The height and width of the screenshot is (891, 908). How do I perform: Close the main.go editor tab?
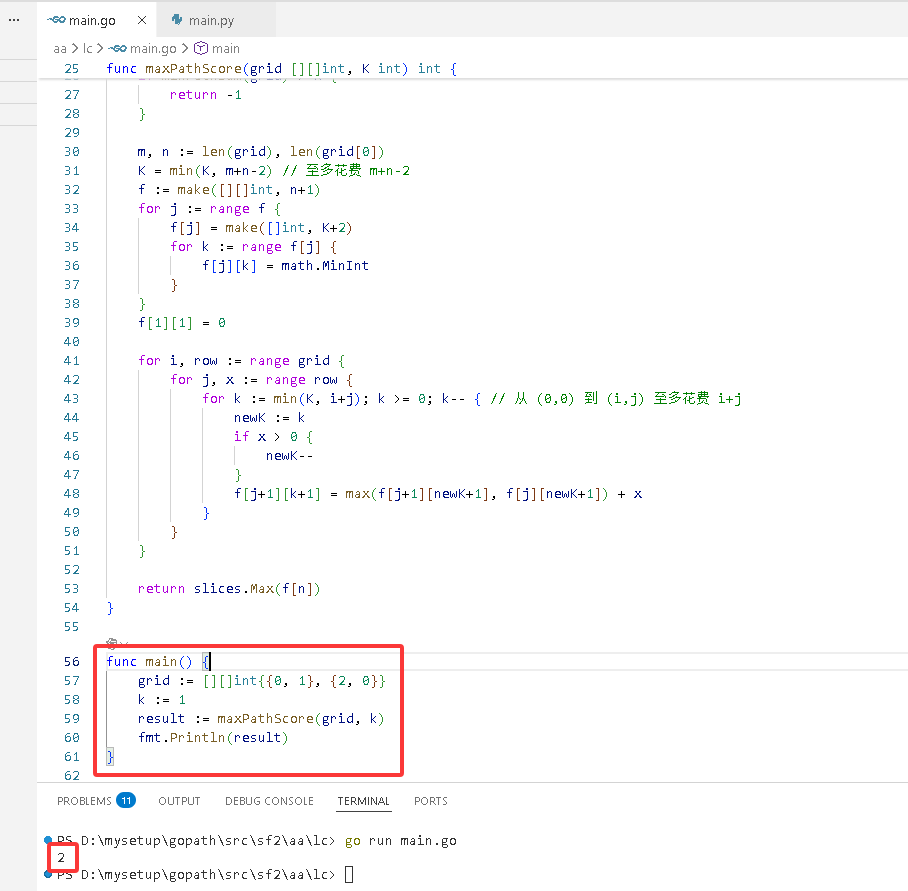click(142, 20)
